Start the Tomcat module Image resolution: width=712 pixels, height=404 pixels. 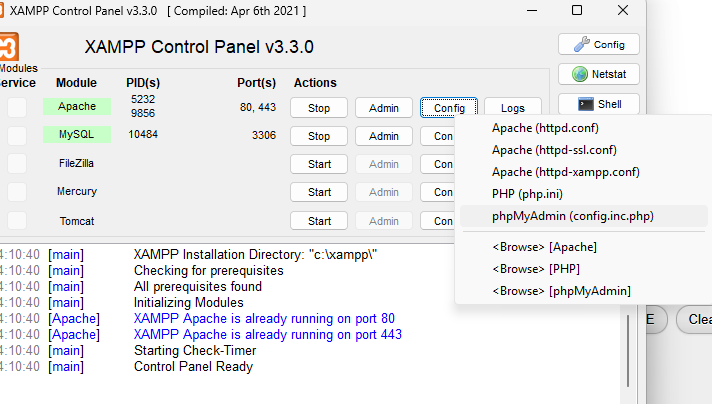tap(319, 220)
